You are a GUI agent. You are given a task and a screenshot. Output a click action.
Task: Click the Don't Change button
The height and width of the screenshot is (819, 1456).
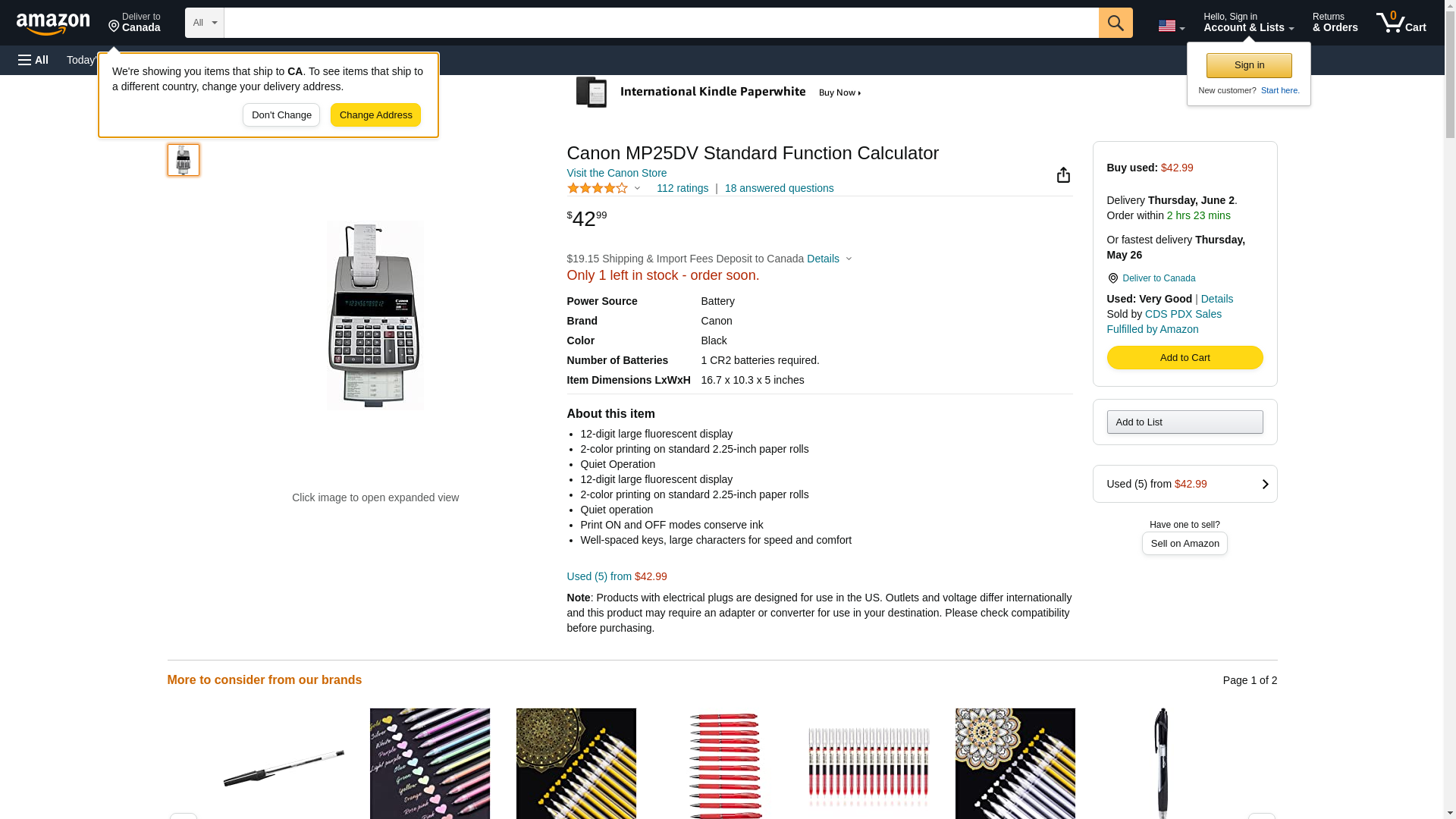(281, 115)
